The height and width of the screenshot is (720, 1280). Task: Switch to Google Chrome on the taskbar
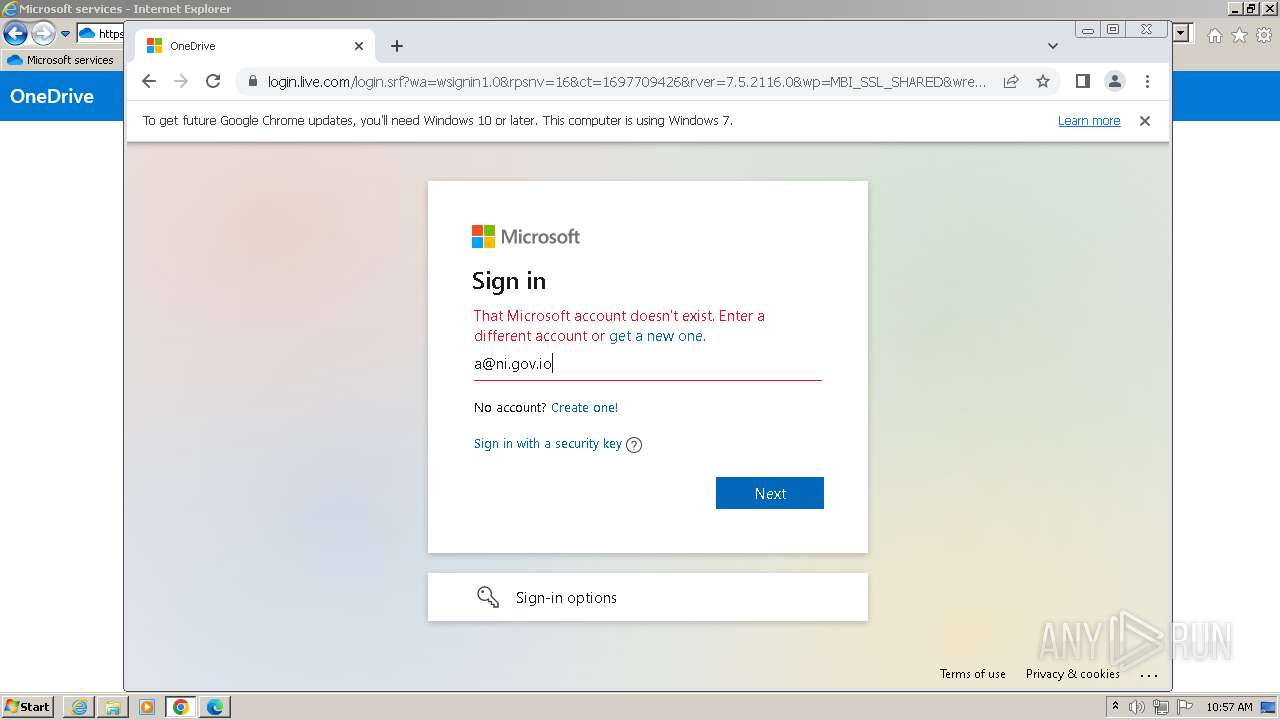181,707
